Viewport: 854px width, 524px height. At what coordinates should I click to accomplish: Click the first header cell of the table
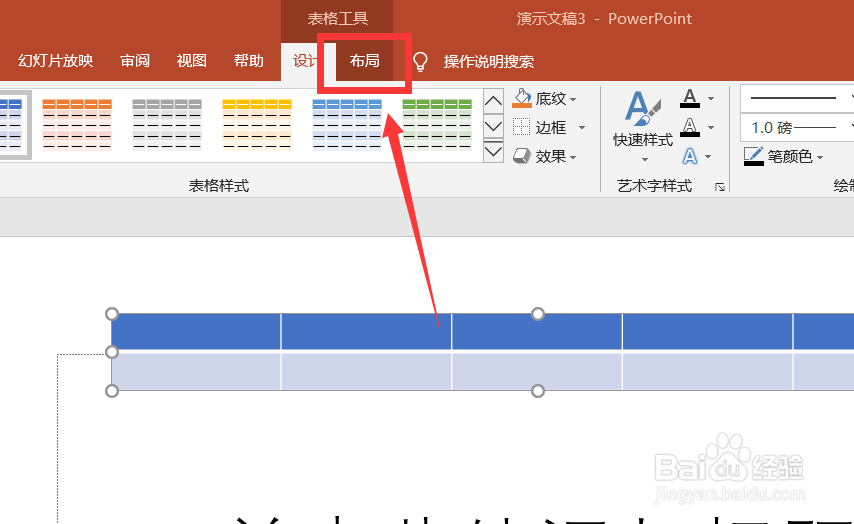(196, 331)
